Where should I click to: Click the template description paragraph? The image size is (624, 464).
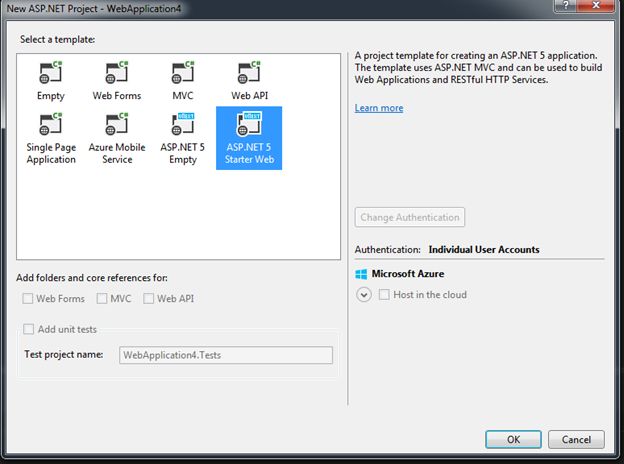pyautogui.click(x=478, y=68)
